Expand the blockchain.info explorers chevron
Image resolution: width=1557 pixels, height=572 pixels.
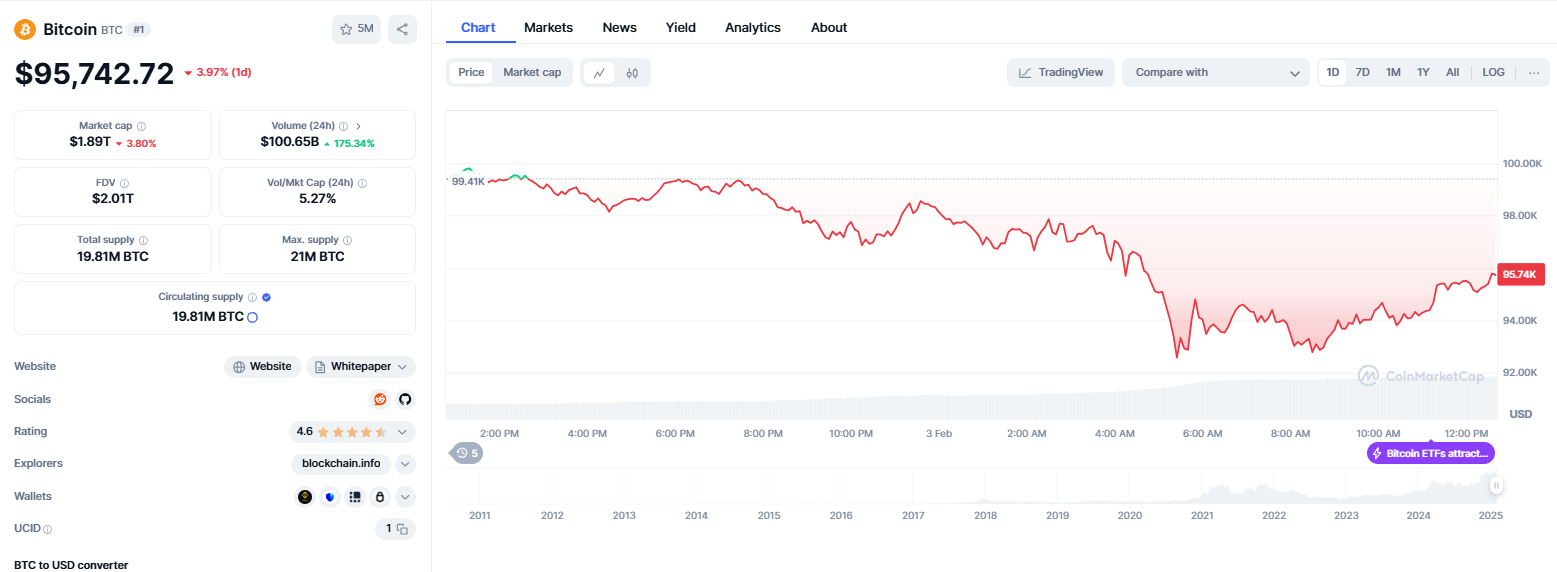pyautogui.click(x=405, y=464)
